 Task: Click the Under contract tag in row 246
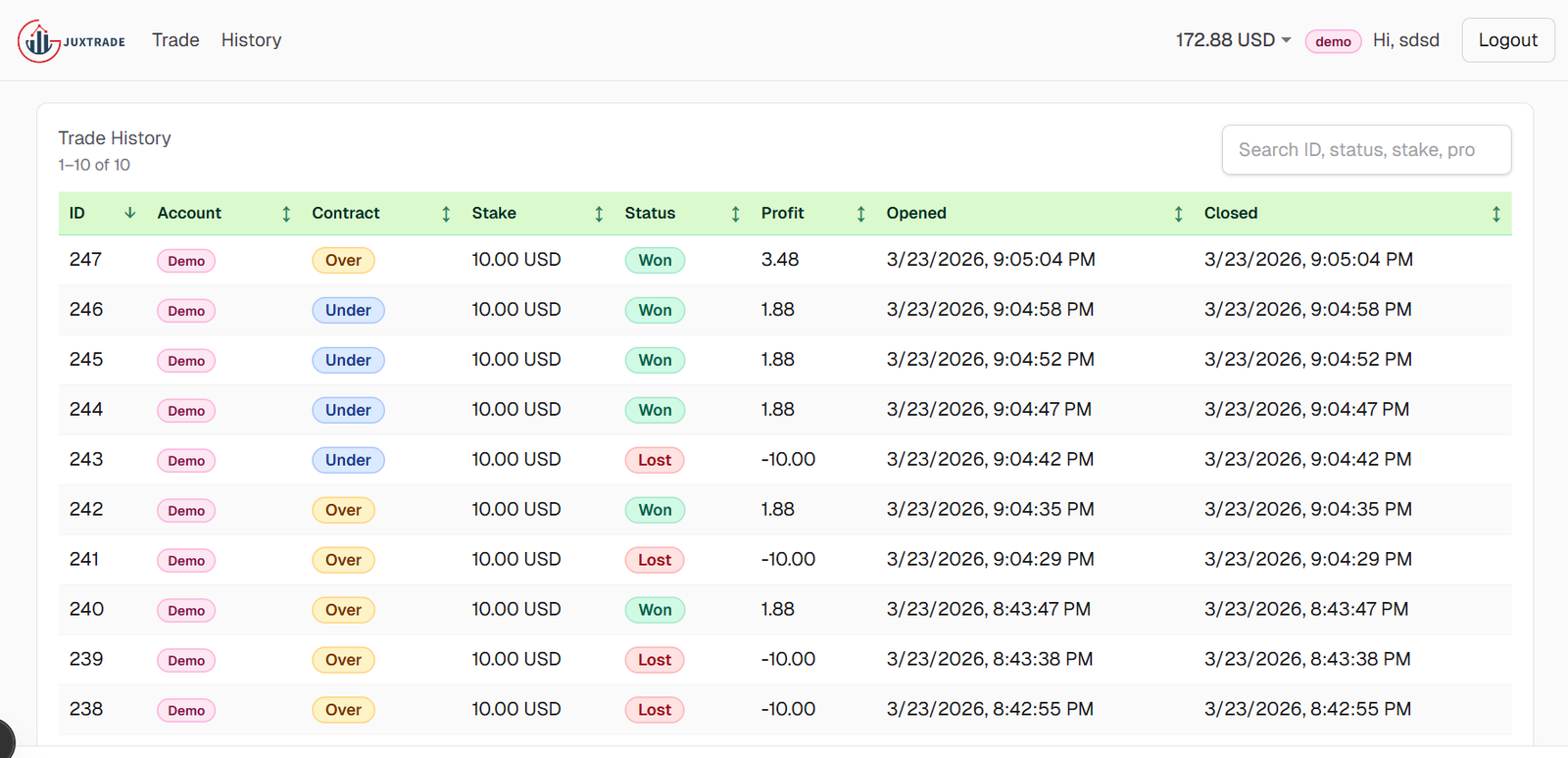348,311
